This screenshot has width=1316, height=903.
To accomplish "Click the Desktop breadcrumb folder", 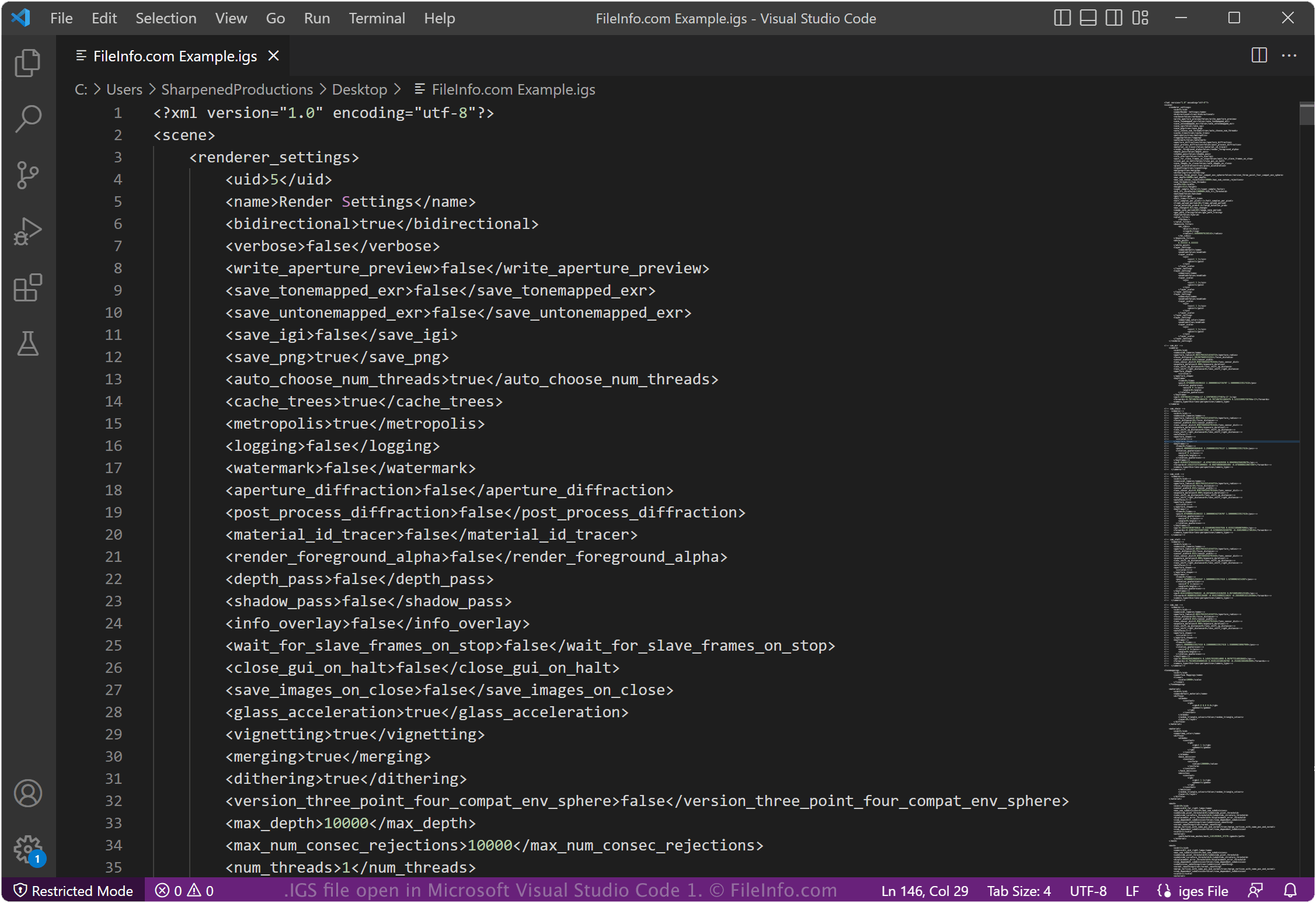I will (x=359, y=89).
